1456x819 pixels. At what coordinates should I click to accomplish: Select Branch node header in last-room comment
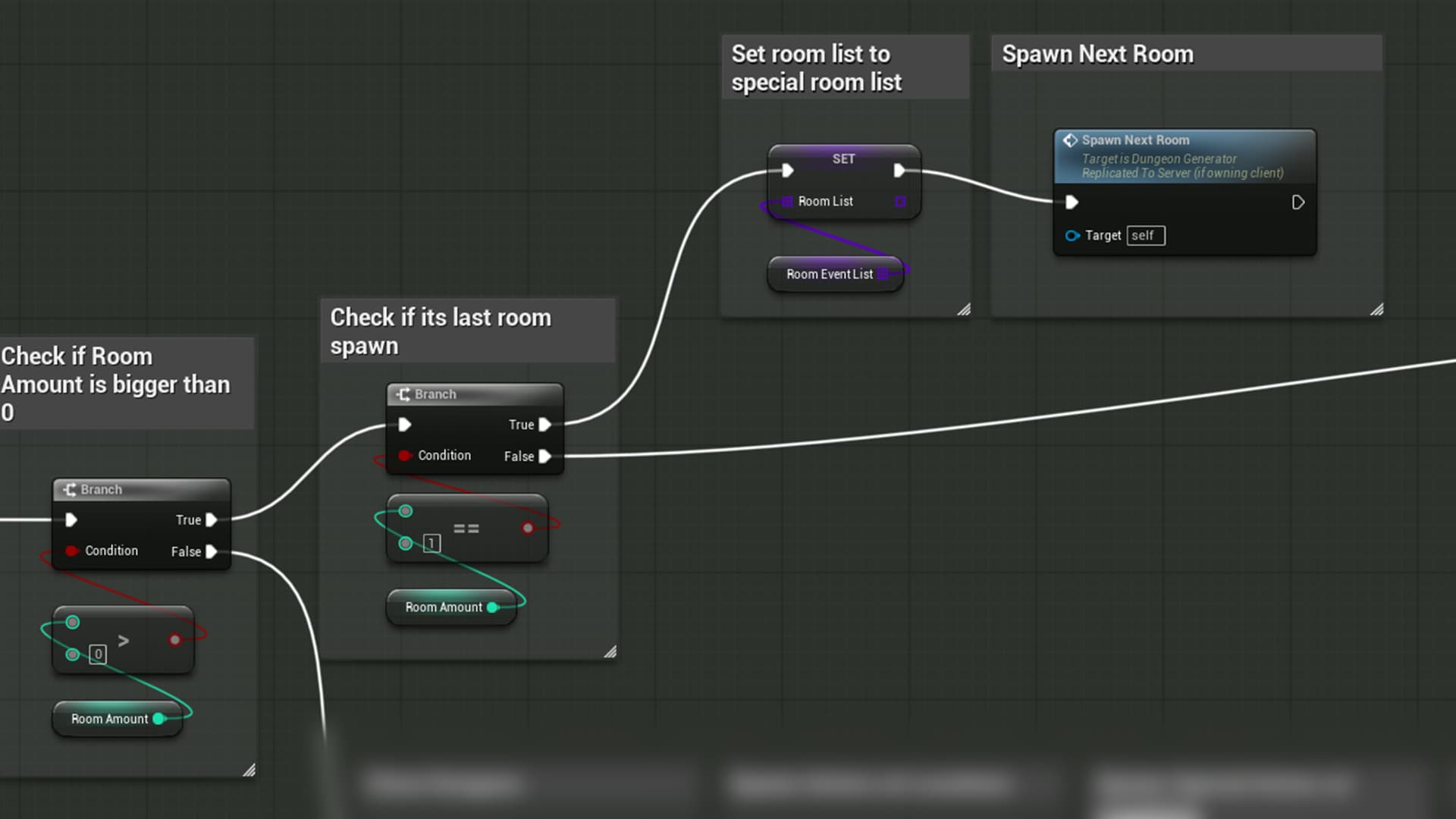pyautogui.click(x=475, y=394)
